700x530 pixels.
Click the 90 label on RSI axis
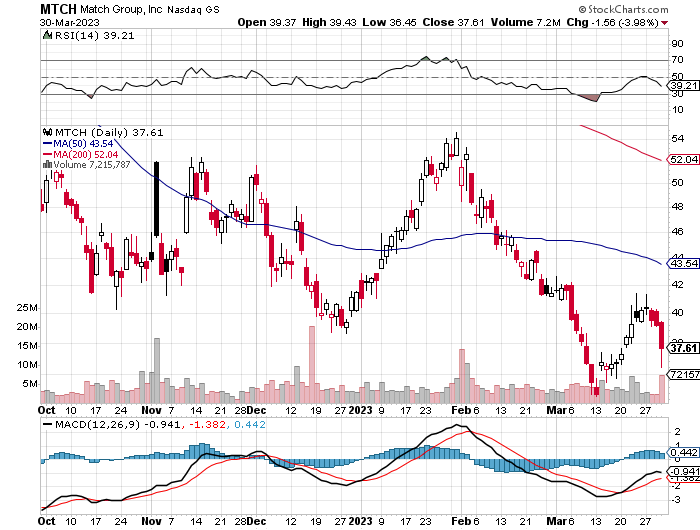pyautogui.click(x=677, y=43)
